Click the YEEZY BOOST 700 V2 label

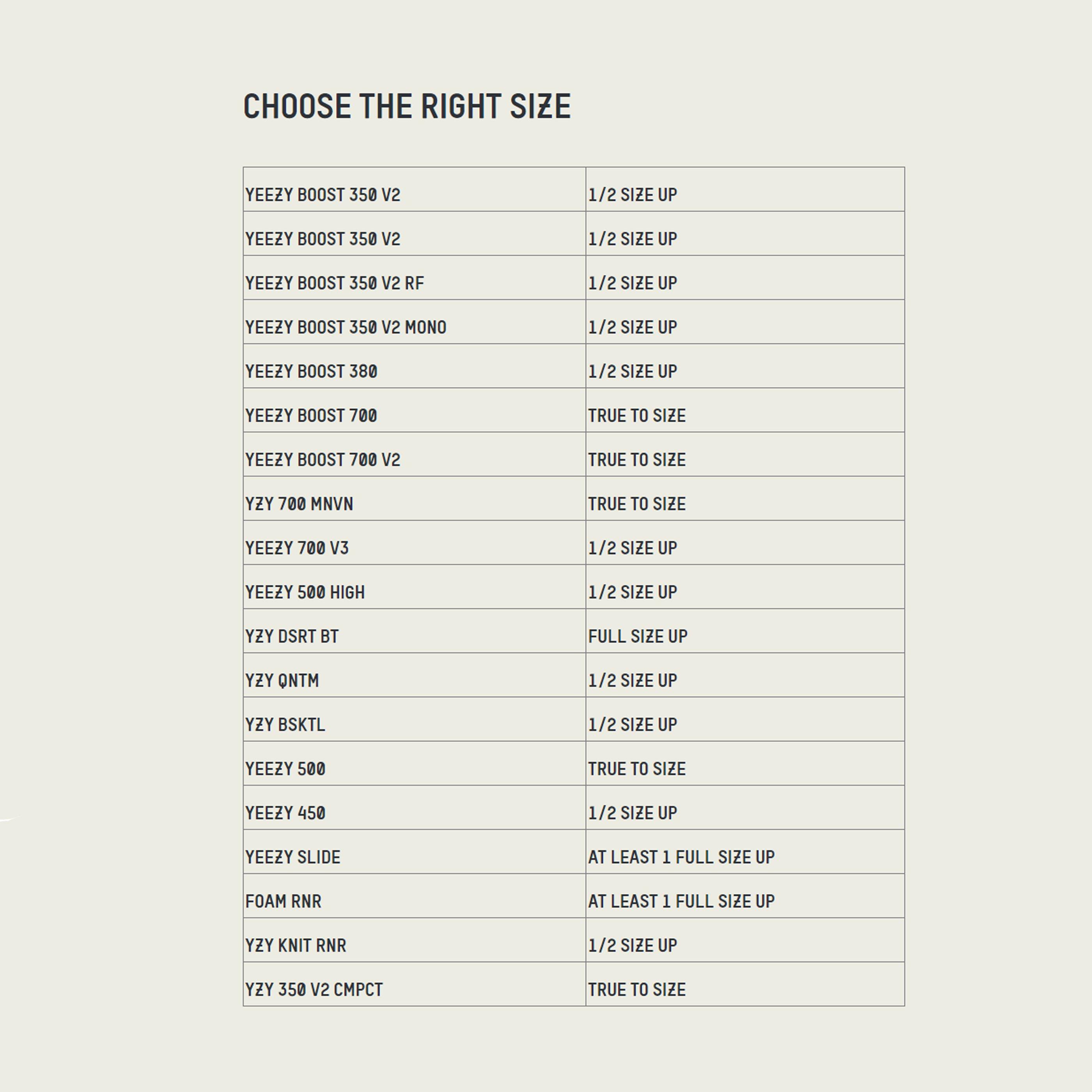tap(322, 459)
